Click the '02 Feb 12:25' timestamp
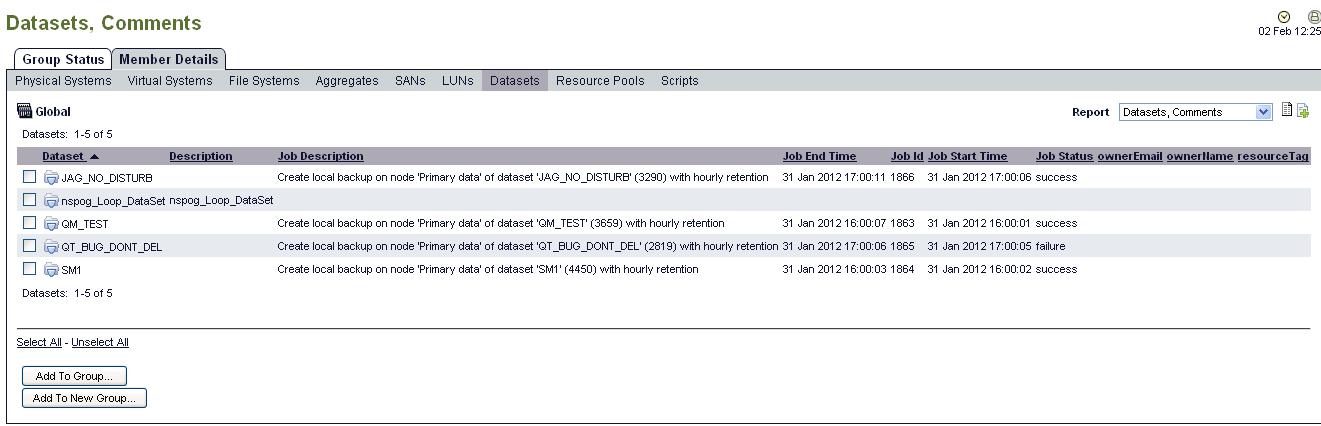The height and width of the screenshot is (426, 1321). click(1289, 31)
